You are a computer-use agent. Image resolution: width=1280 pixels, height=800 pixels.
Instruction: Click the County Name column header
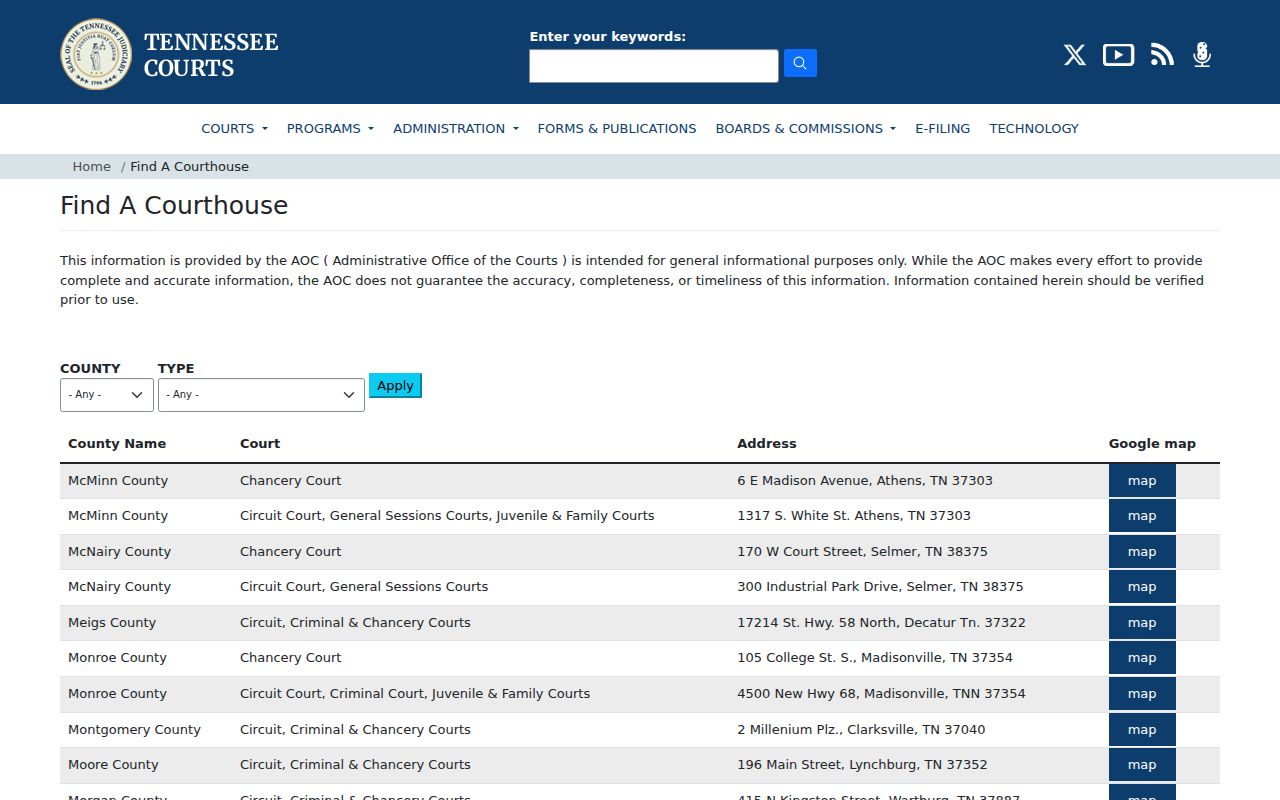tap(117, 444)
